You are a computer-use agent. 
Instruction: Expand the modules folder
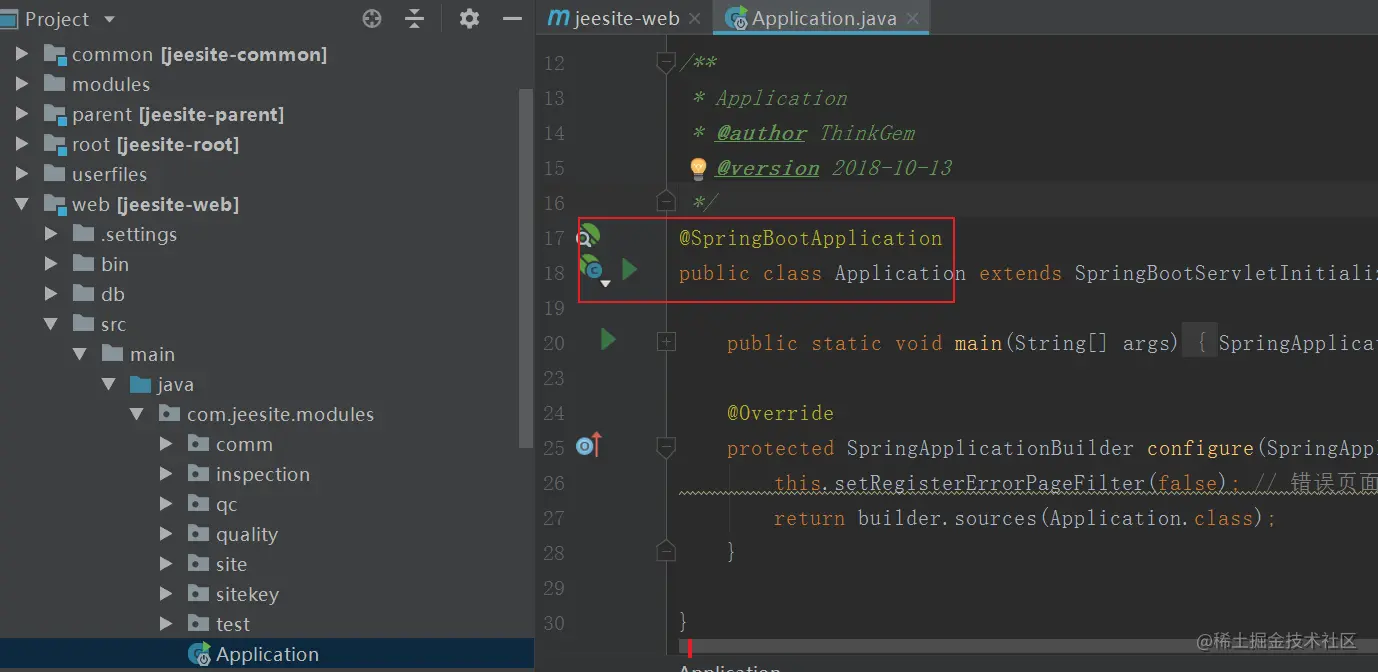tap(22, 84)
